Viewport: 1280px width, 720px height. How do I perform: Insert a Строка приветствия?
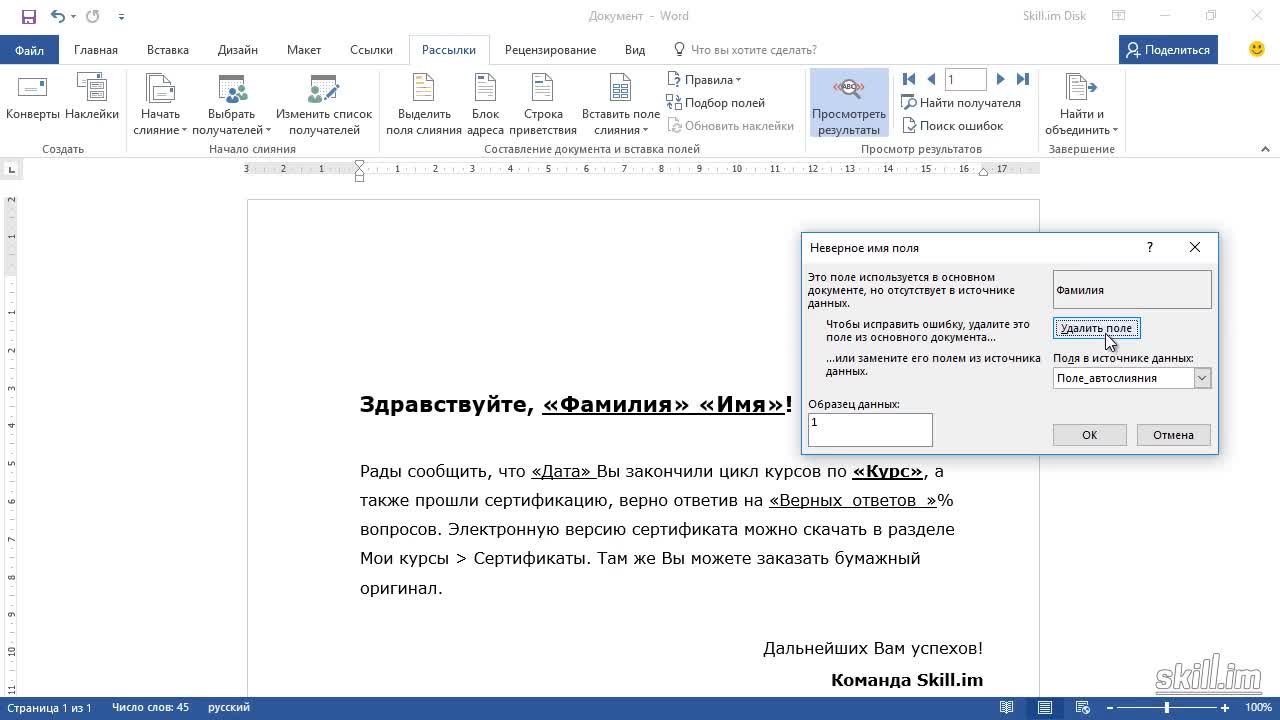pyautogui.click(x=543, y=104)
